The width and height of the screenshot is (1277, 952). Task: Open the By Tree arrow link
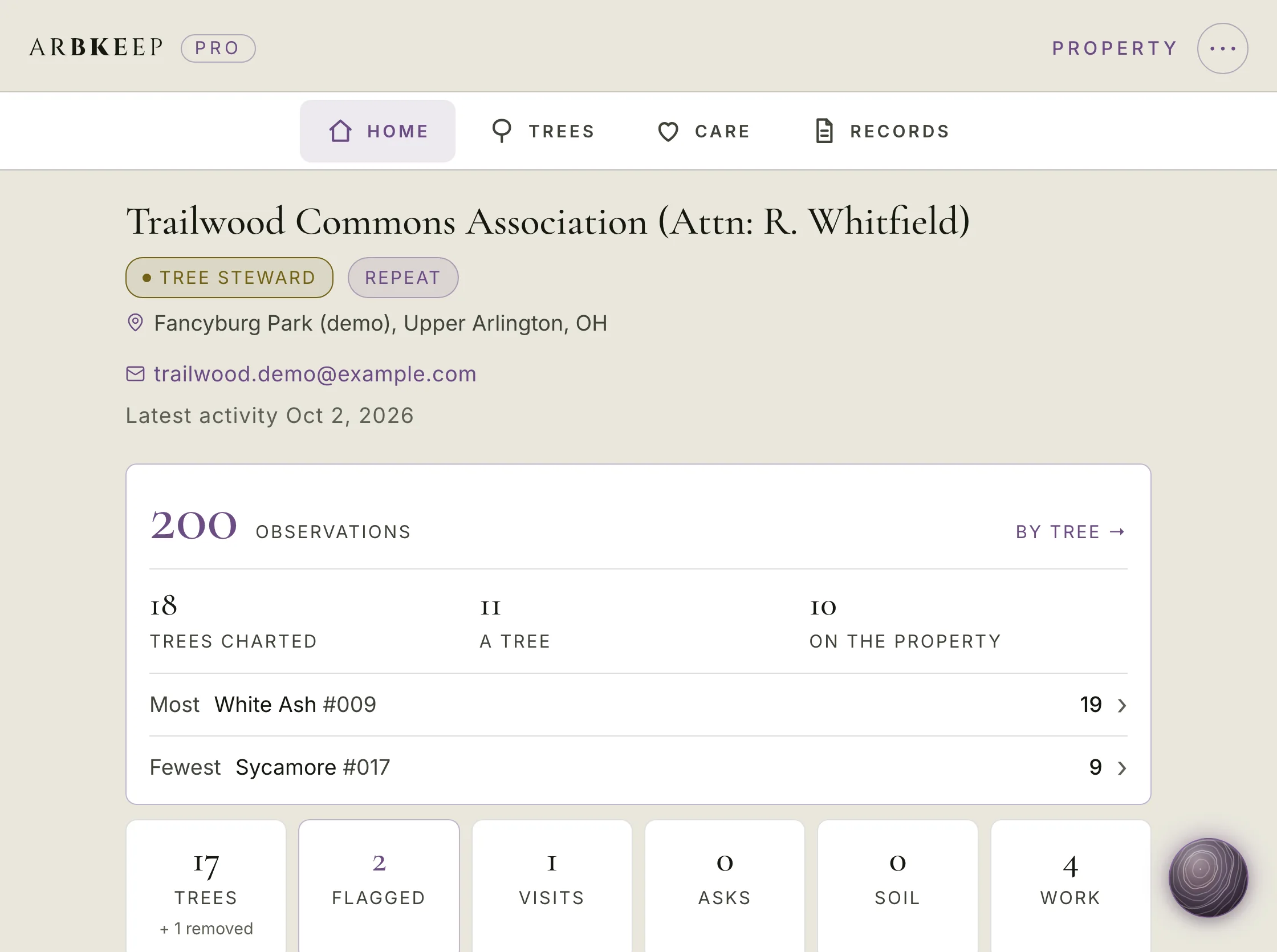[x=1070, y=532]
